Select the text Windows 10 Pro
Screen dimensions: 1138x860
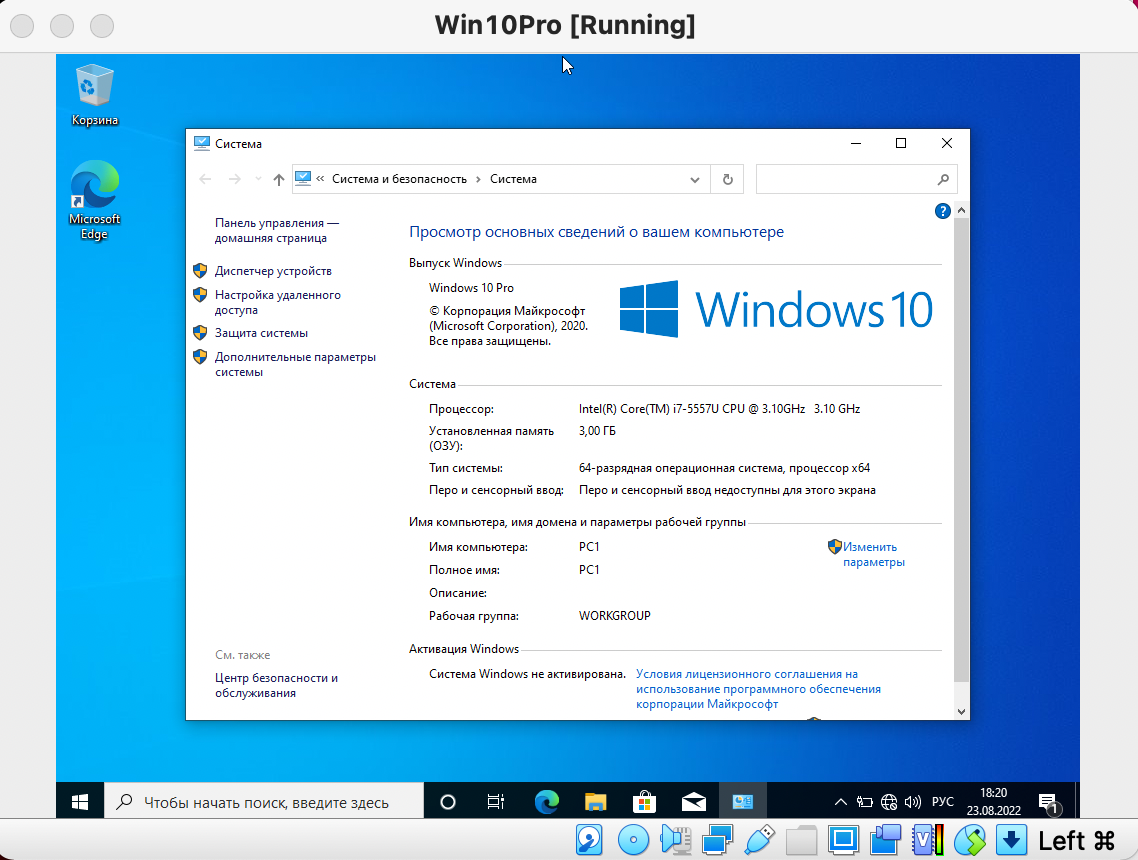471,288
